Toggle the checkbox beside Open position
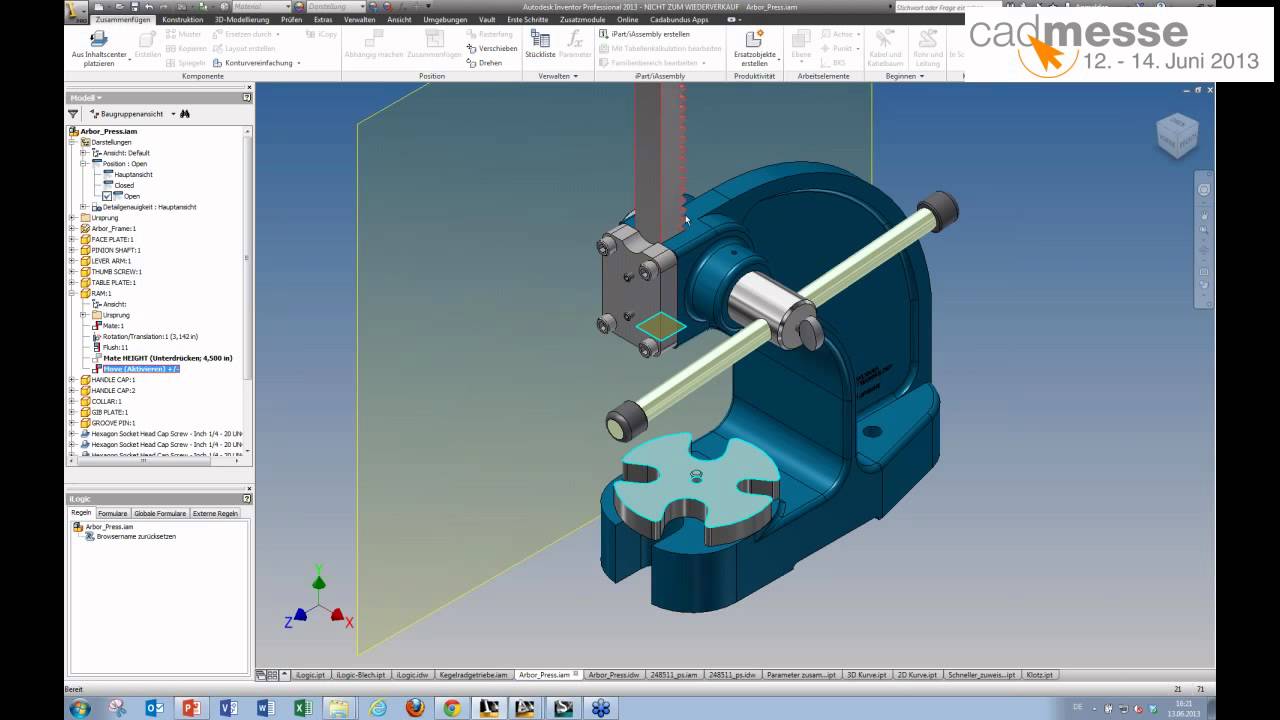The image size is (1280, 720). click(107, 196)
